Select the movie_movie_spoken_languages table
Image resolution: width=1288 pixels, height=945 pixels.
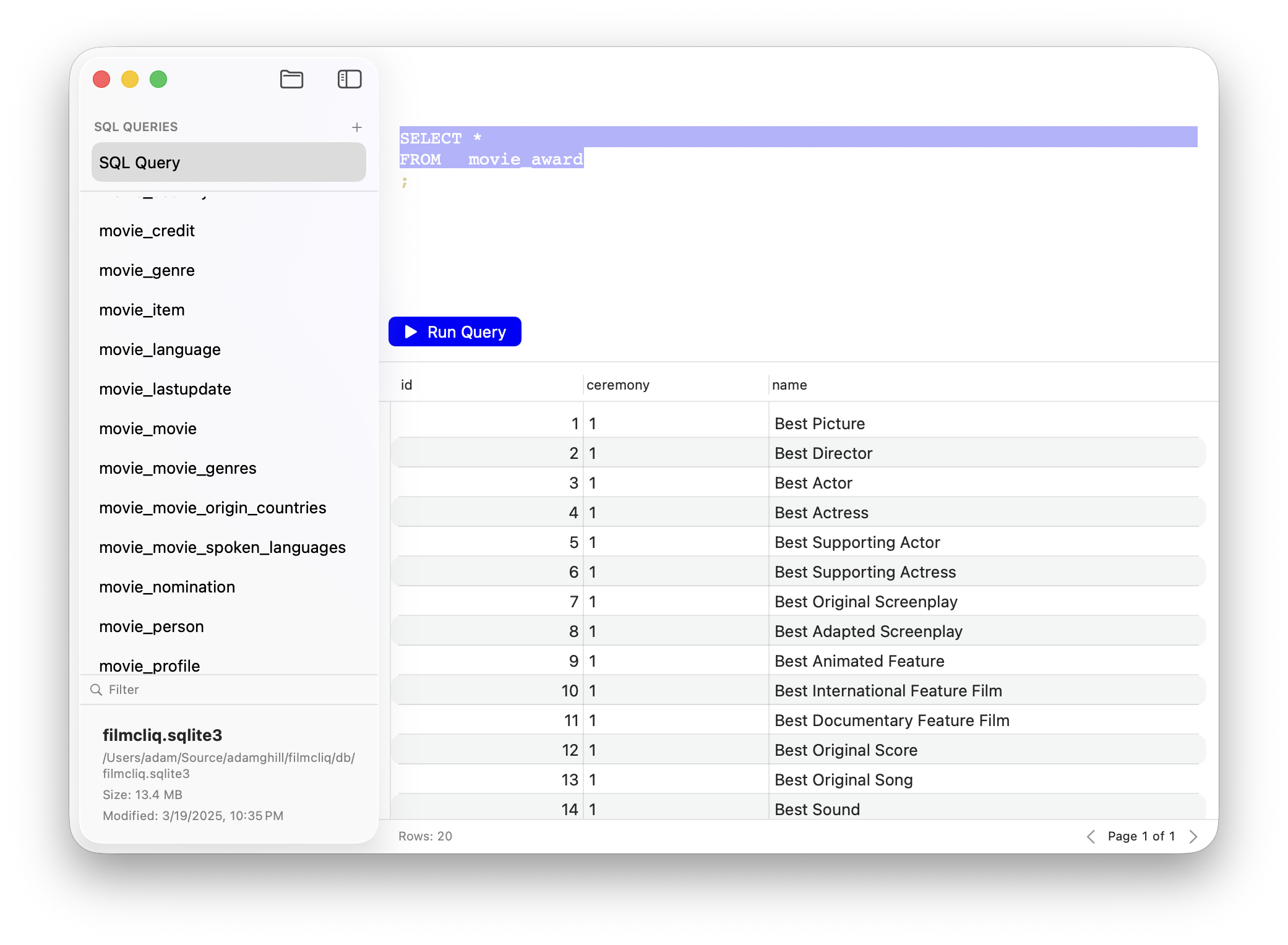(222, 547)
